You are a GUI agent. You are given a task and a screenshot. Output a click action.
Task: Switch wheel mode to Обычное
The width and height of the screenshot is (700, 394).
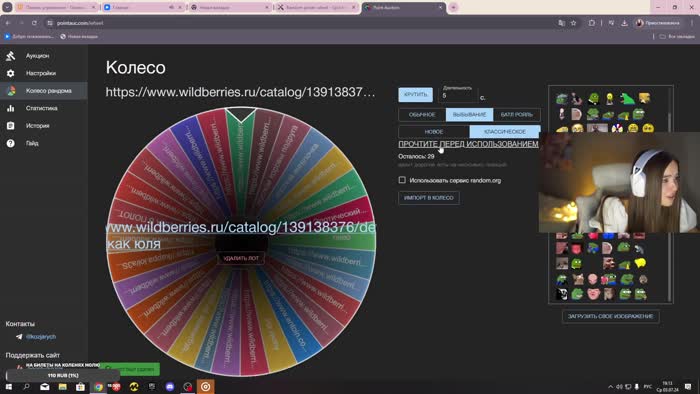(422, 115)
